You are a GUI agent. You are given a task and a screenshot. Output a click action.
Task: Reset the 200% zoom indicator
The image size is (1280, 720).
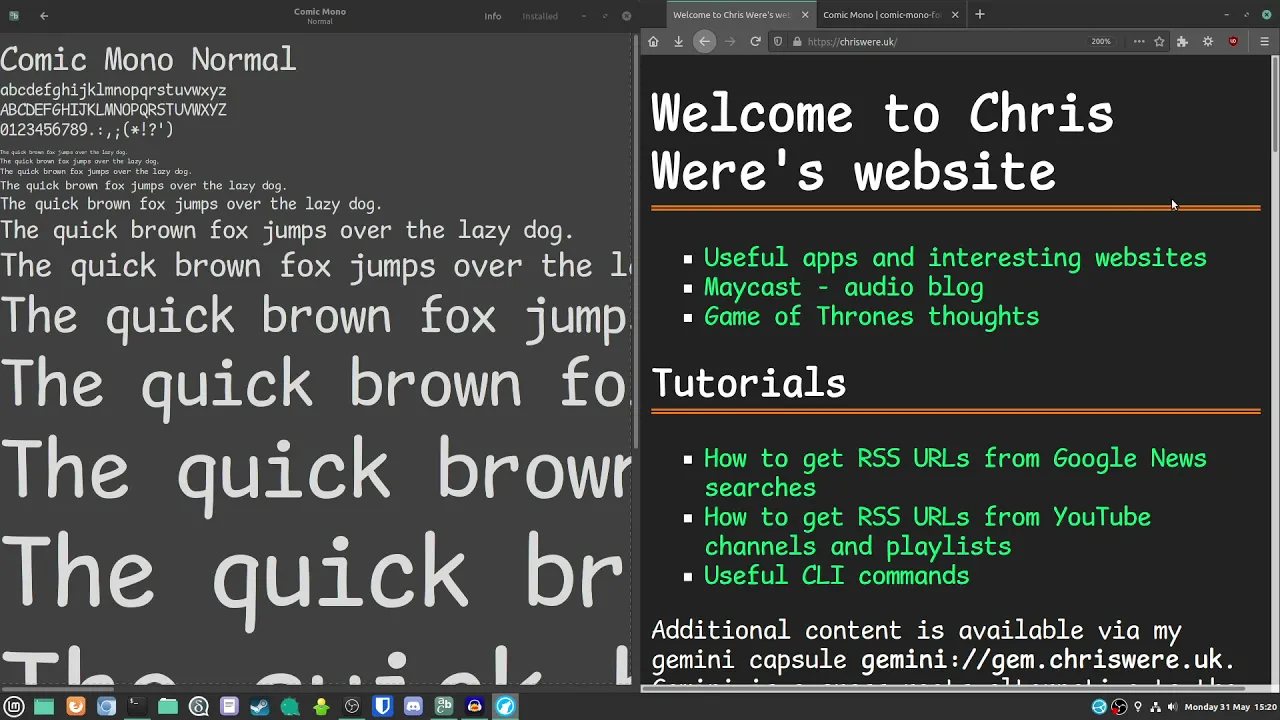click(x=1101, y=42)
